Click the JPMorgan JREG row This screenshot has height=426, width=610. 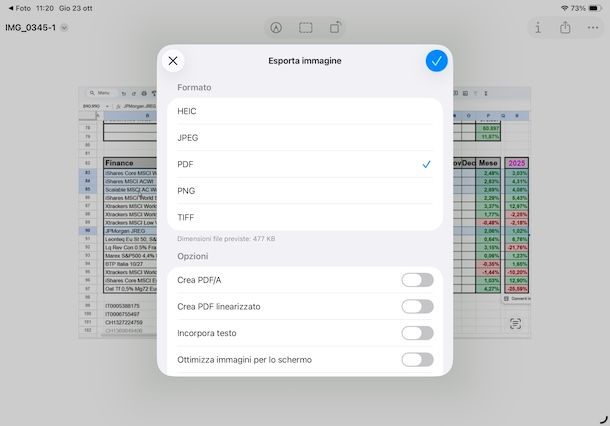(130, 231)
